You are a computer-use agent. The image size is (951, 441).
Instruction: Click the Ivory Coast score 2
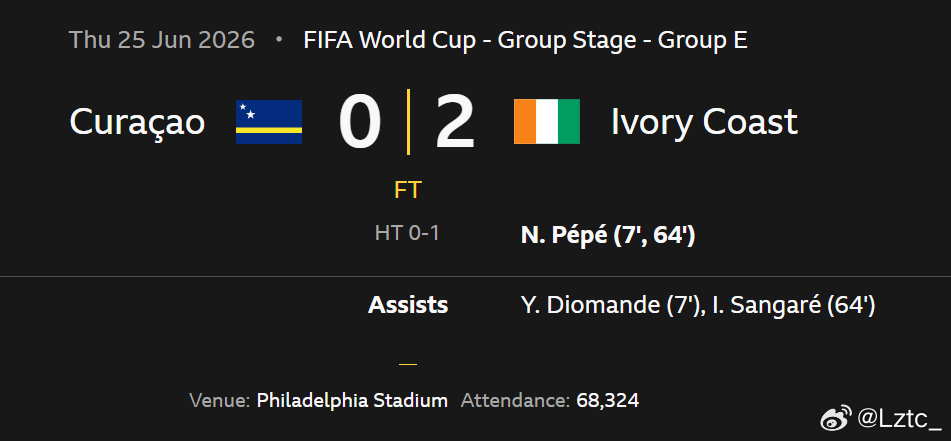(x=455, y=123)
